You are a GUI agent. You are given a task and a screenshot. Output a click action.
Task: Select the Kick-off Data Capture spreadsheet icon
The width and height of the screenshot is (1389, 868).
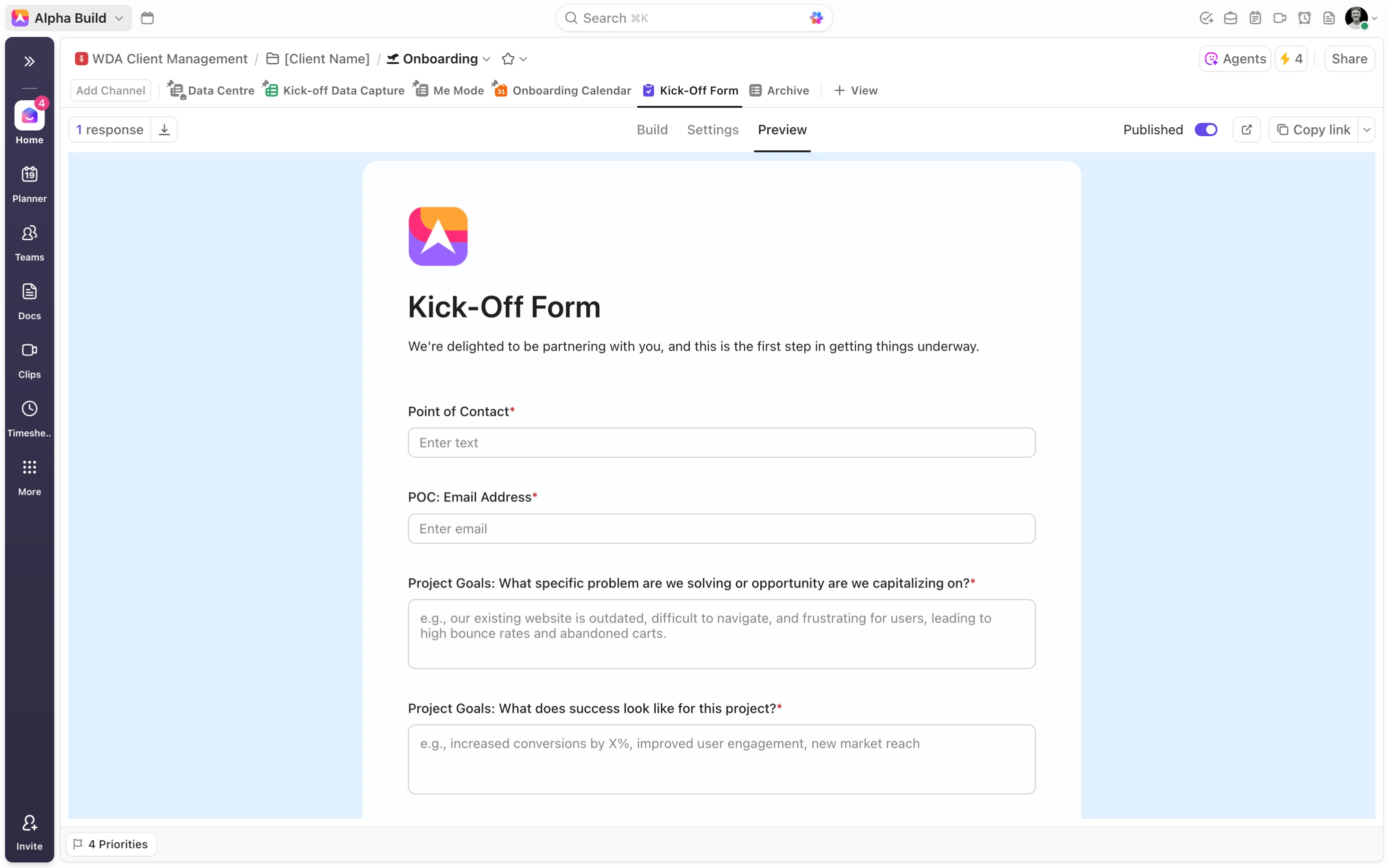coord(271,90)
